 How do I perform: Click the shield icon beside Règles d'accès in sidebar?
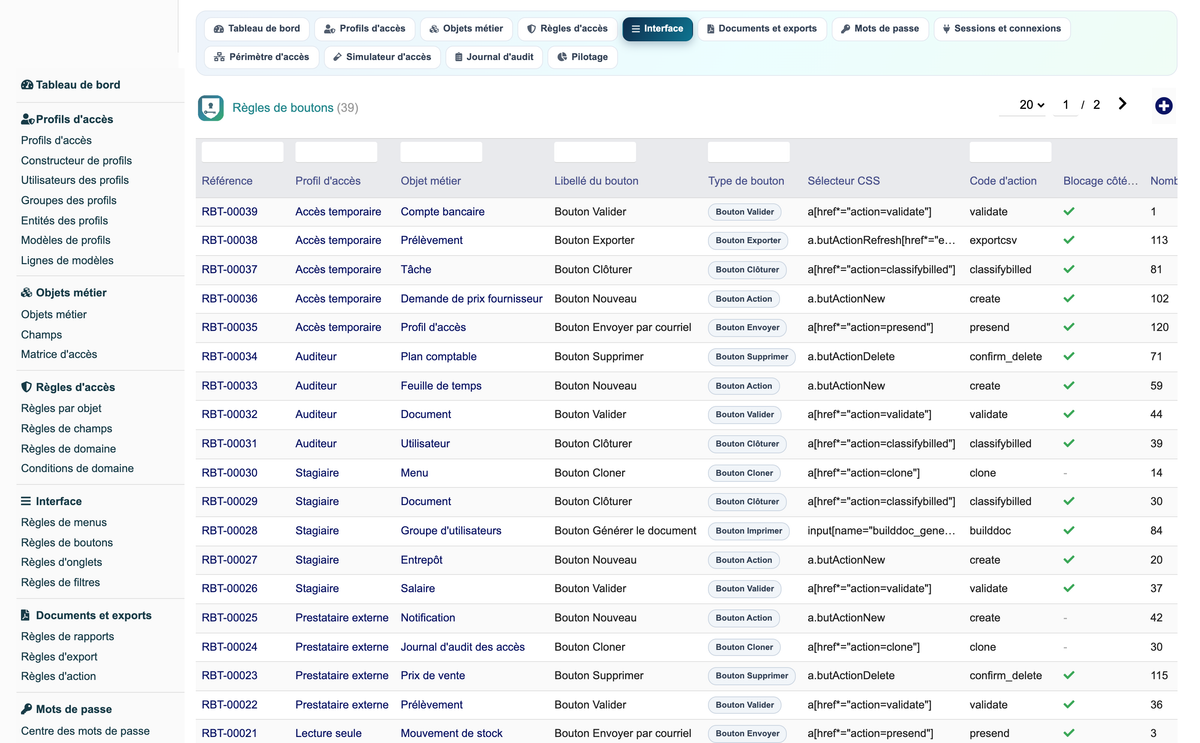click(27, 387)
